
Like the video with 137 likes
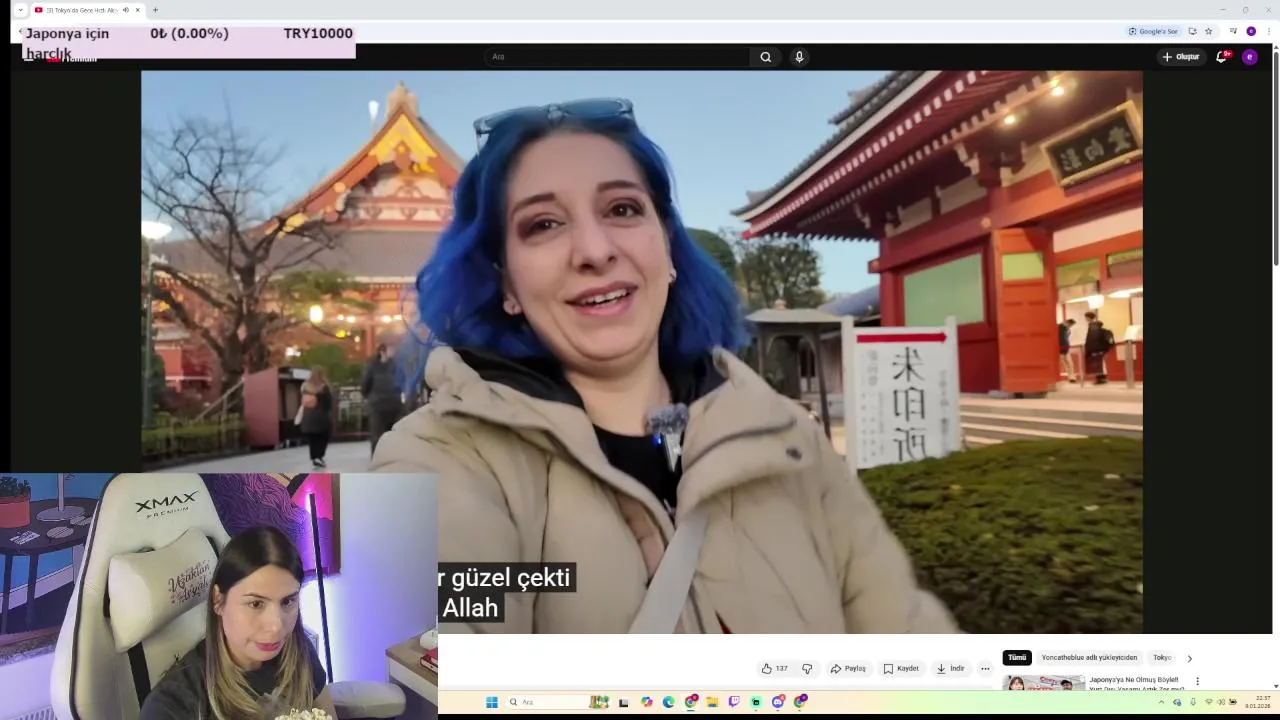(774, 669)
